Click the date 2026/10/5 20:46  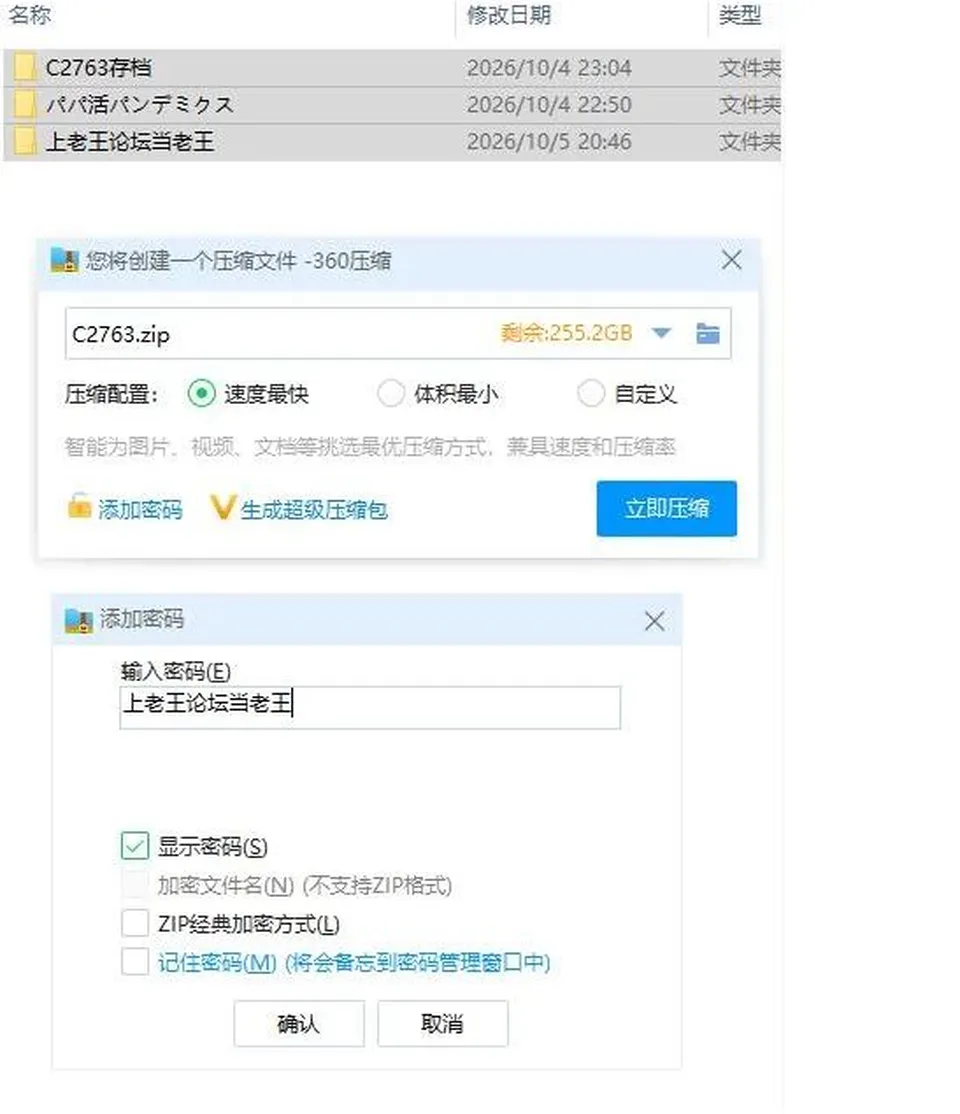(549, 141)
